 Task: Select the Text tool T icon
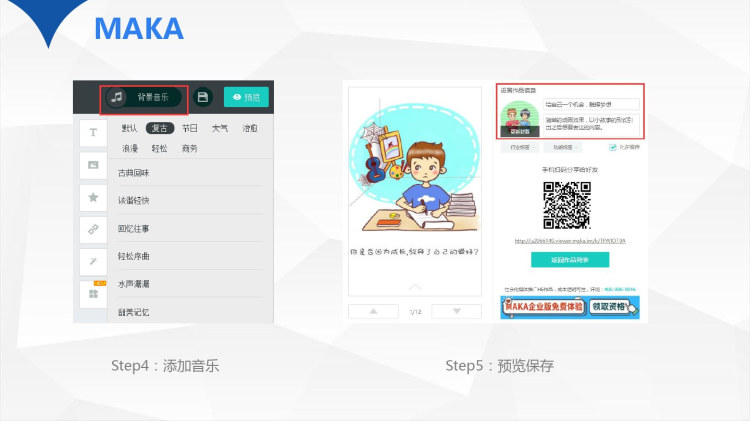(x=93, y=133)
